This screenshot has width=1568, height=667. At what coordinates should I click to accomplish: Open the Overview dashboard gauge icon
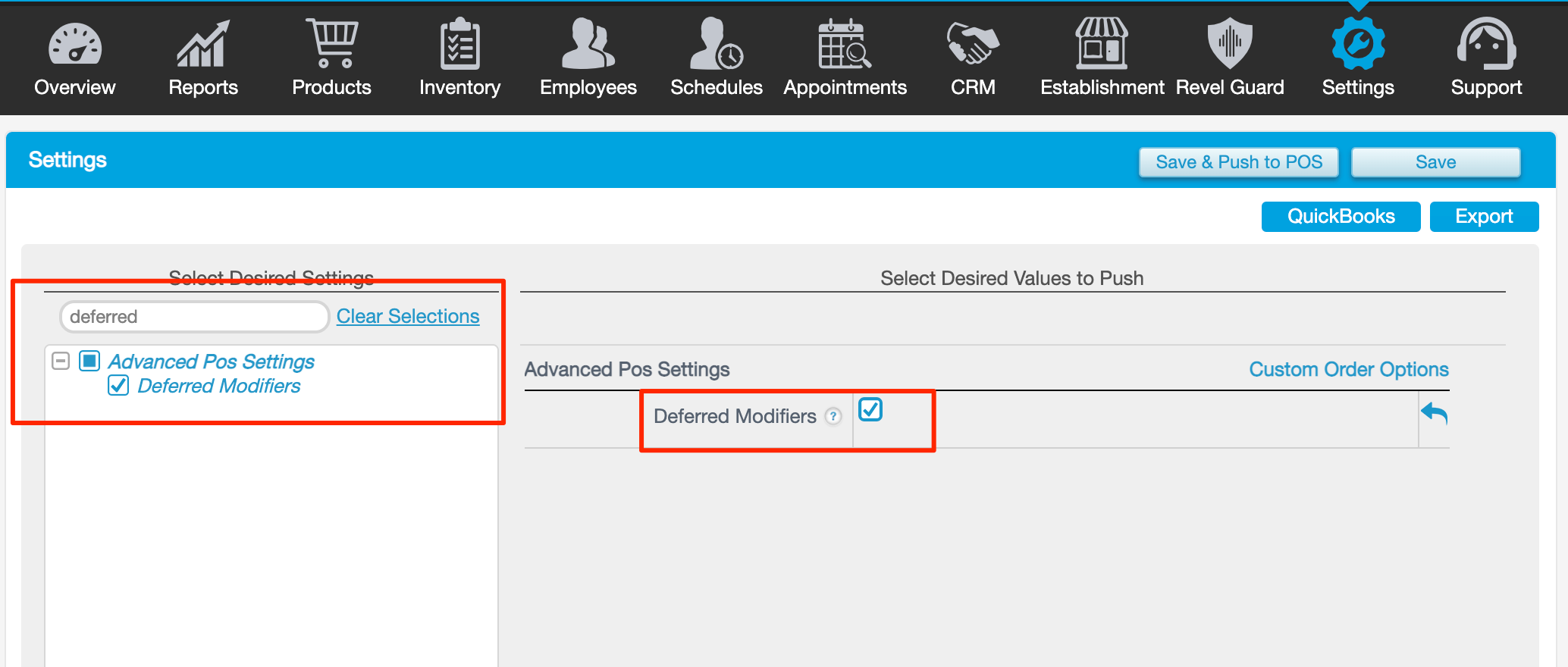coord(74,44)
